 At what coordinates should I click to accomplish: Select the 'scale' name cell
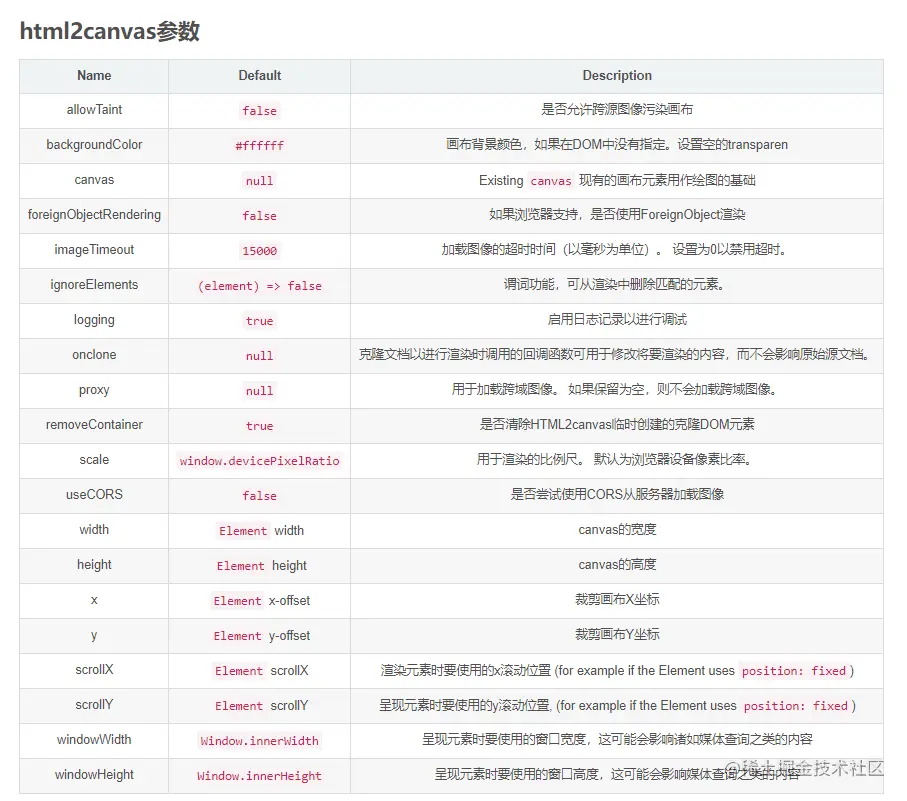point(94,460)
